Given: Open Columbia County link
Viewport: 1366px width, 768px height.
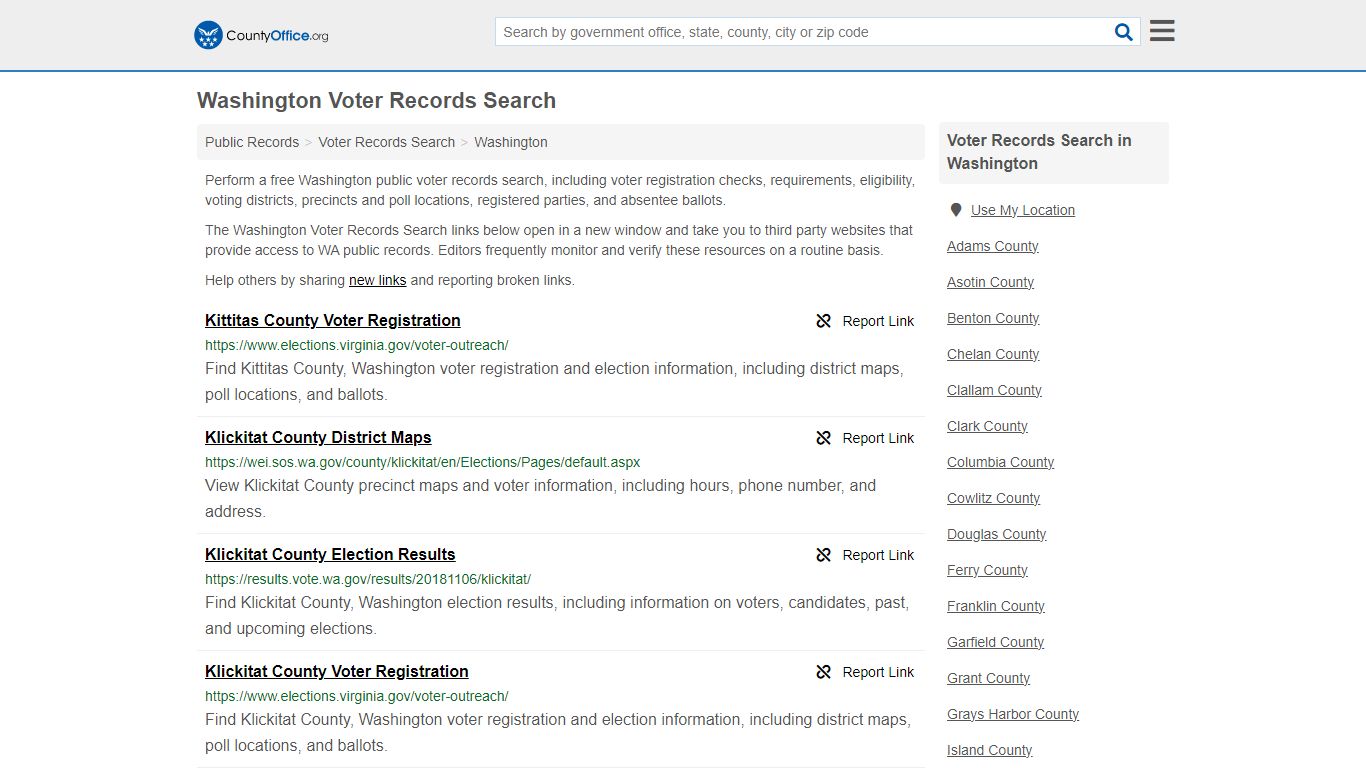Looking at the screenshot, I should coord(1001,462).
